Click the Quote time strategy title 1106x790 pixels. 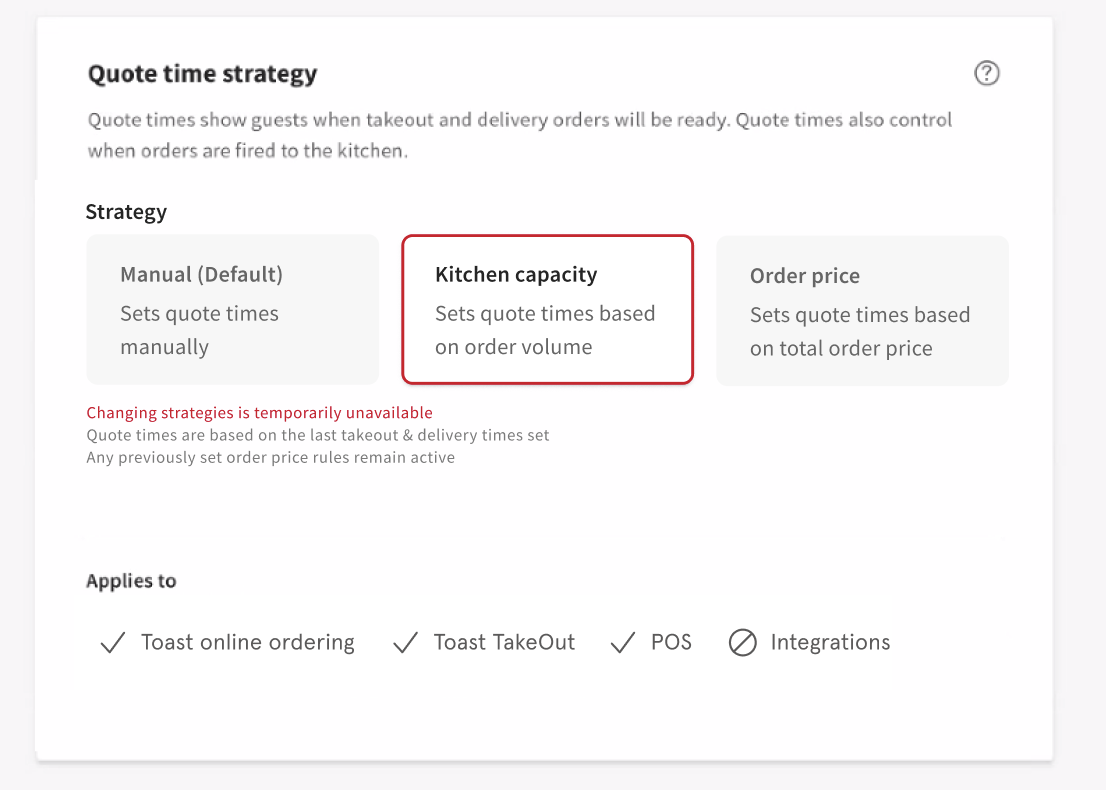(202, 73)
